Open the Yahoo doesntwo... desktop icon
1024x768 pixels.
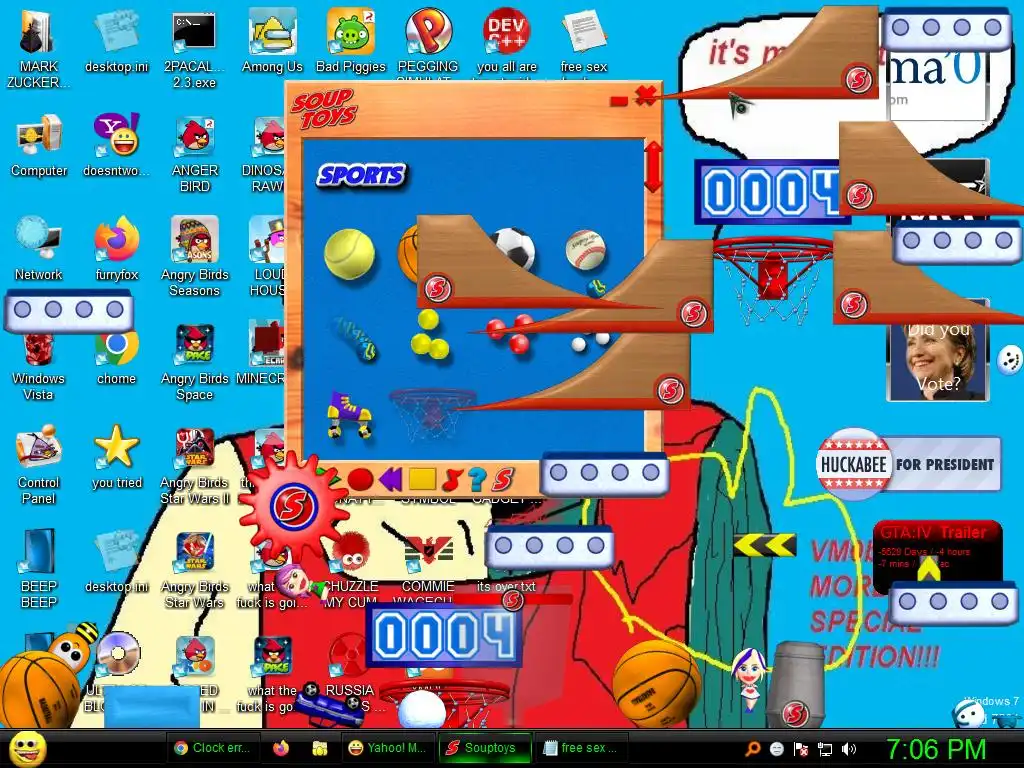(x=116, y=145)
